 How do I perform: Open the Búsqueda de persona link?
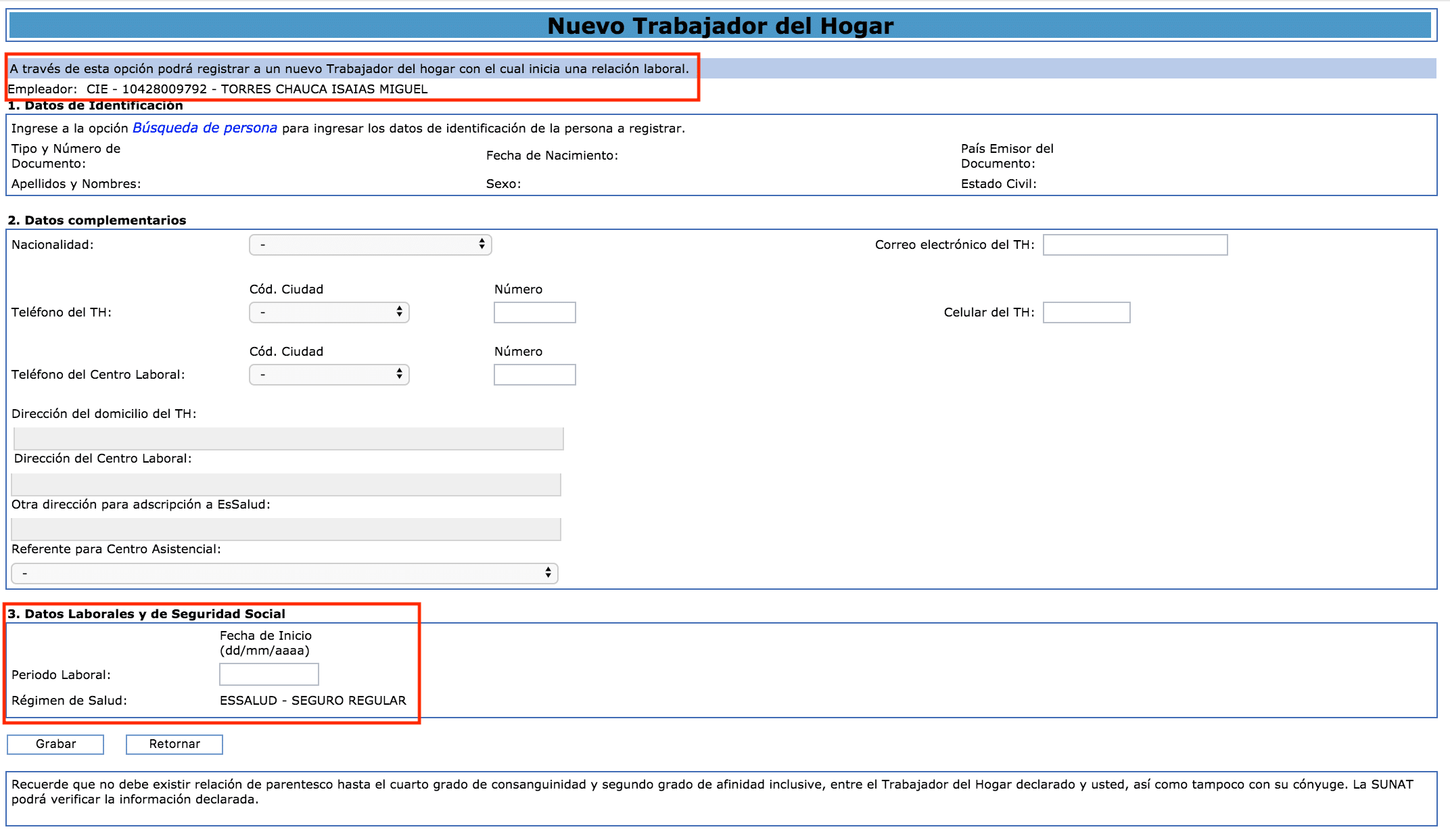tap(205, 128)
